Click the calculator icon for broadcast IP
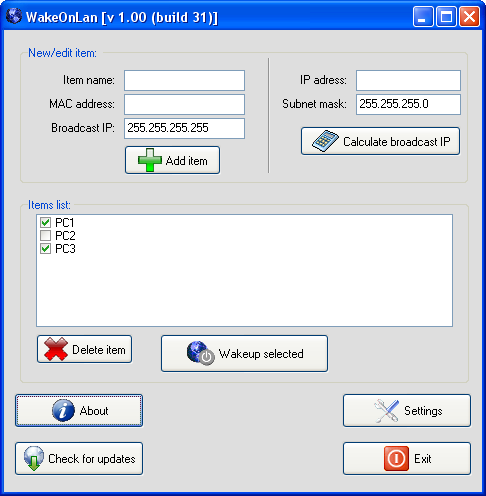This screenshot has height=496, width=486. click(x=325, y=141)
